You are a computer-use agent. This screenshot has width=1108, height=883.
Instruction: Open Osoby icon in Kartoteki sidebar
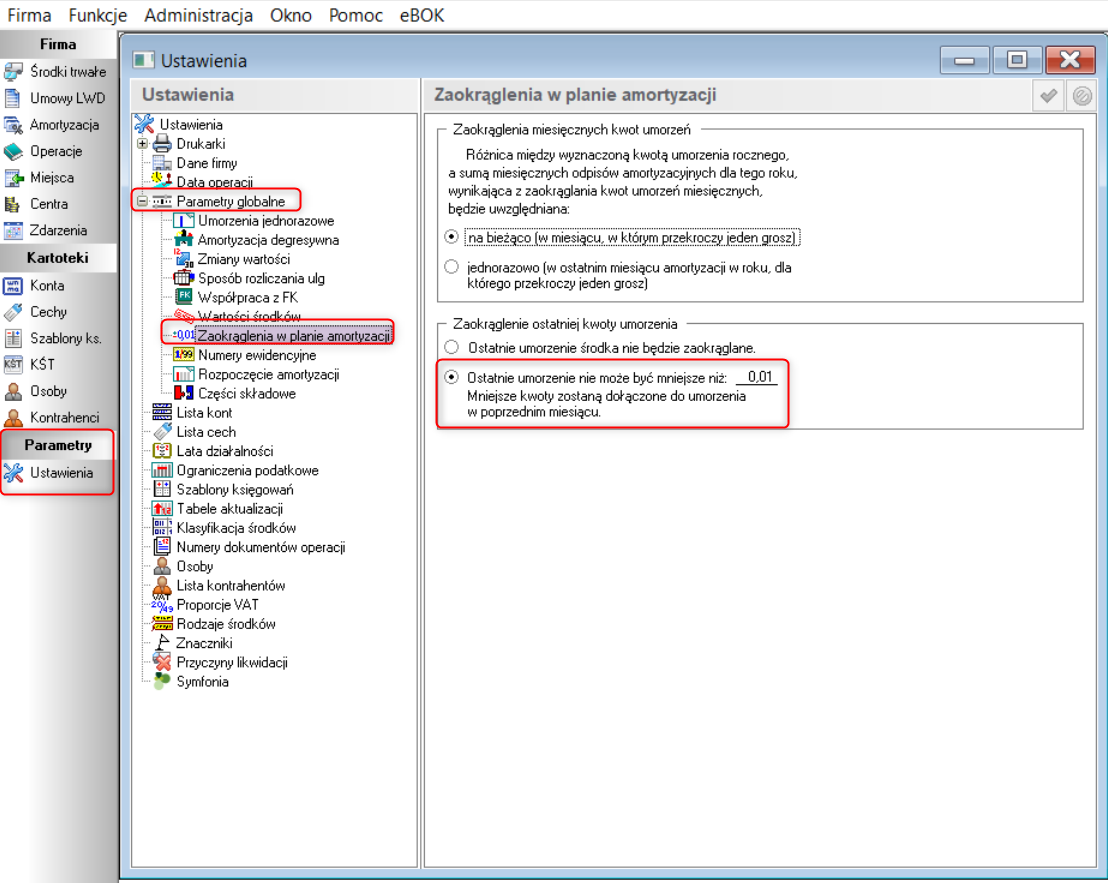(x=13, y=391)
